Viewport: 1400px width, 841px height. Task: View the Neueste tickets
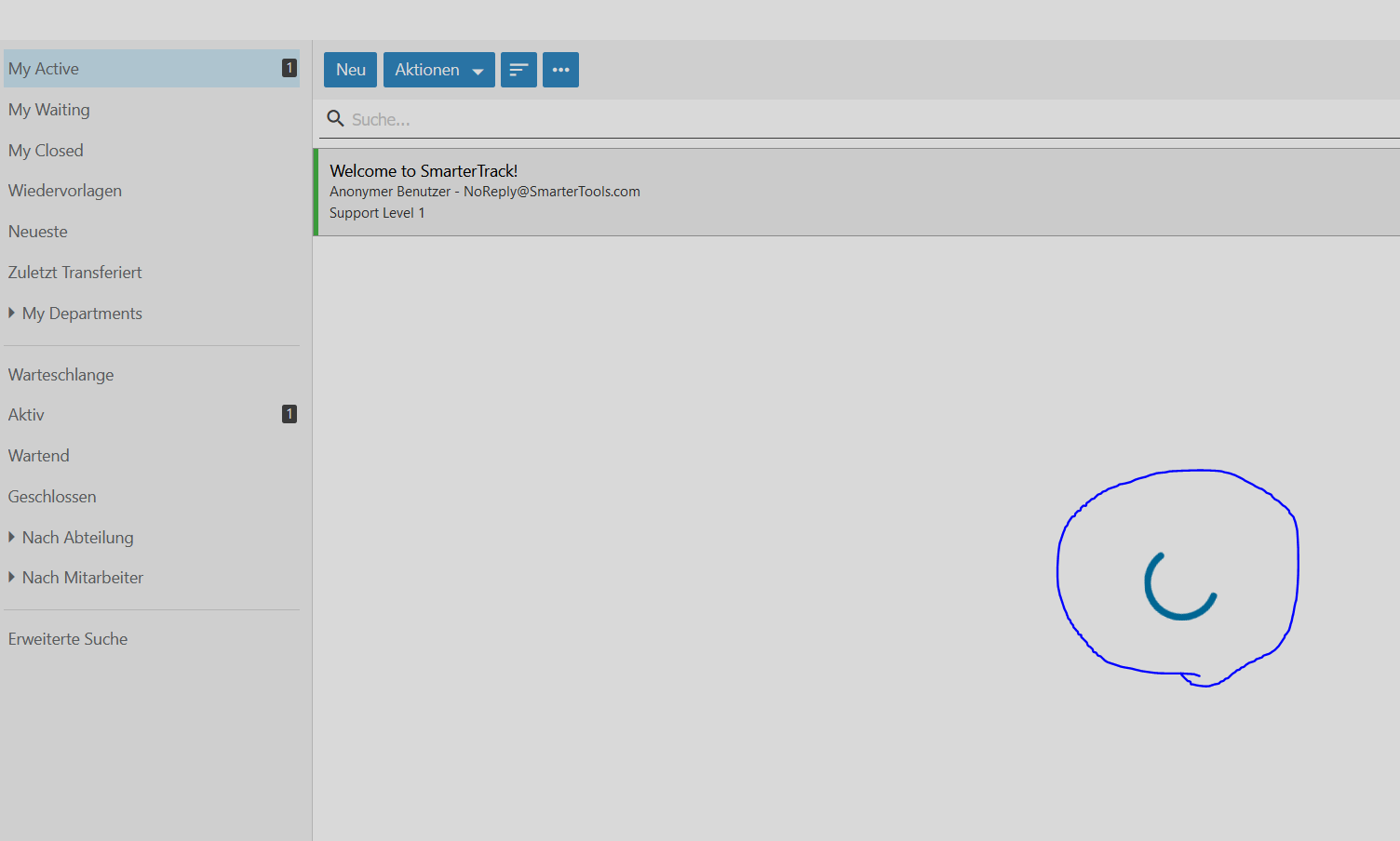point(38,232)
